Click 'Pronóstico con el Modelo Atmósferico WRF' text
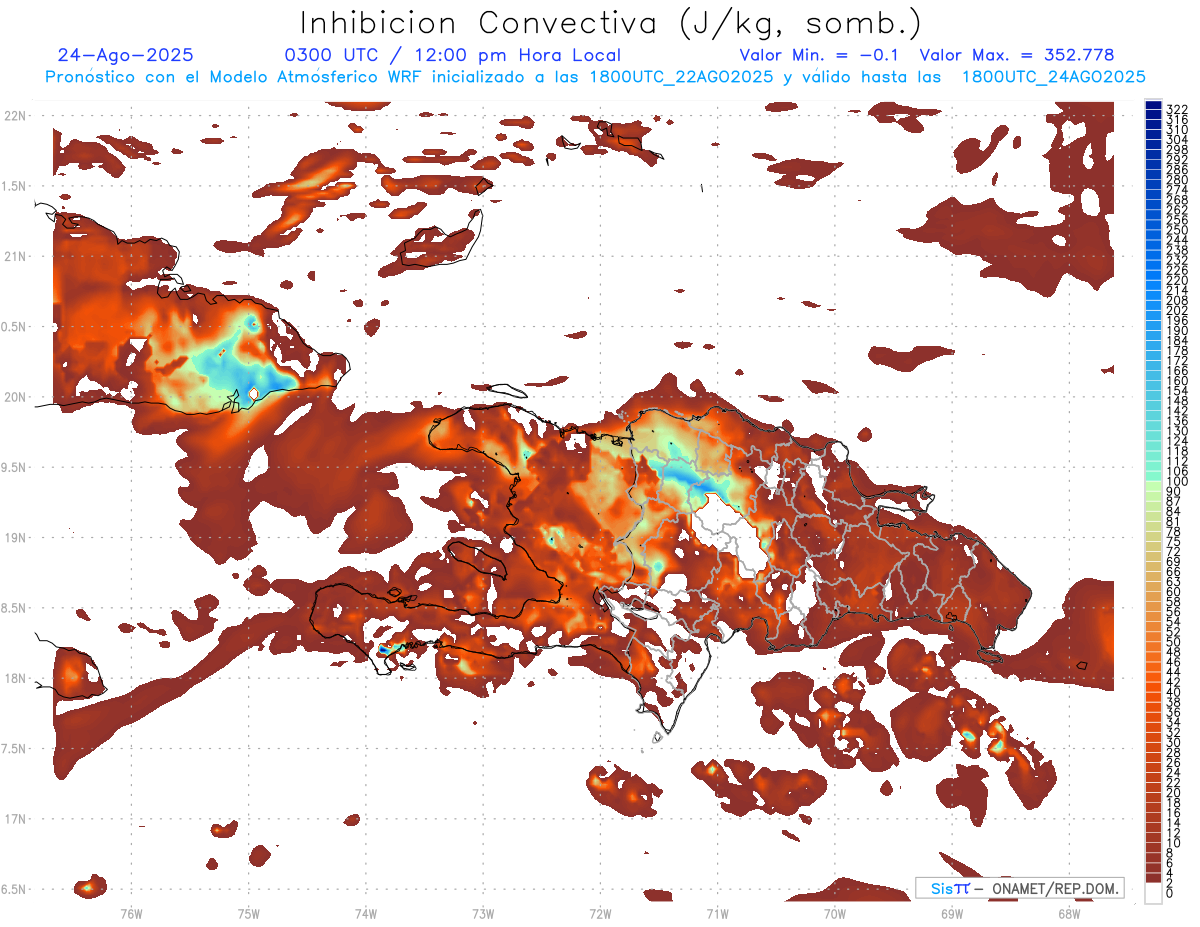The image size is (1200, 927). [233, 77]
